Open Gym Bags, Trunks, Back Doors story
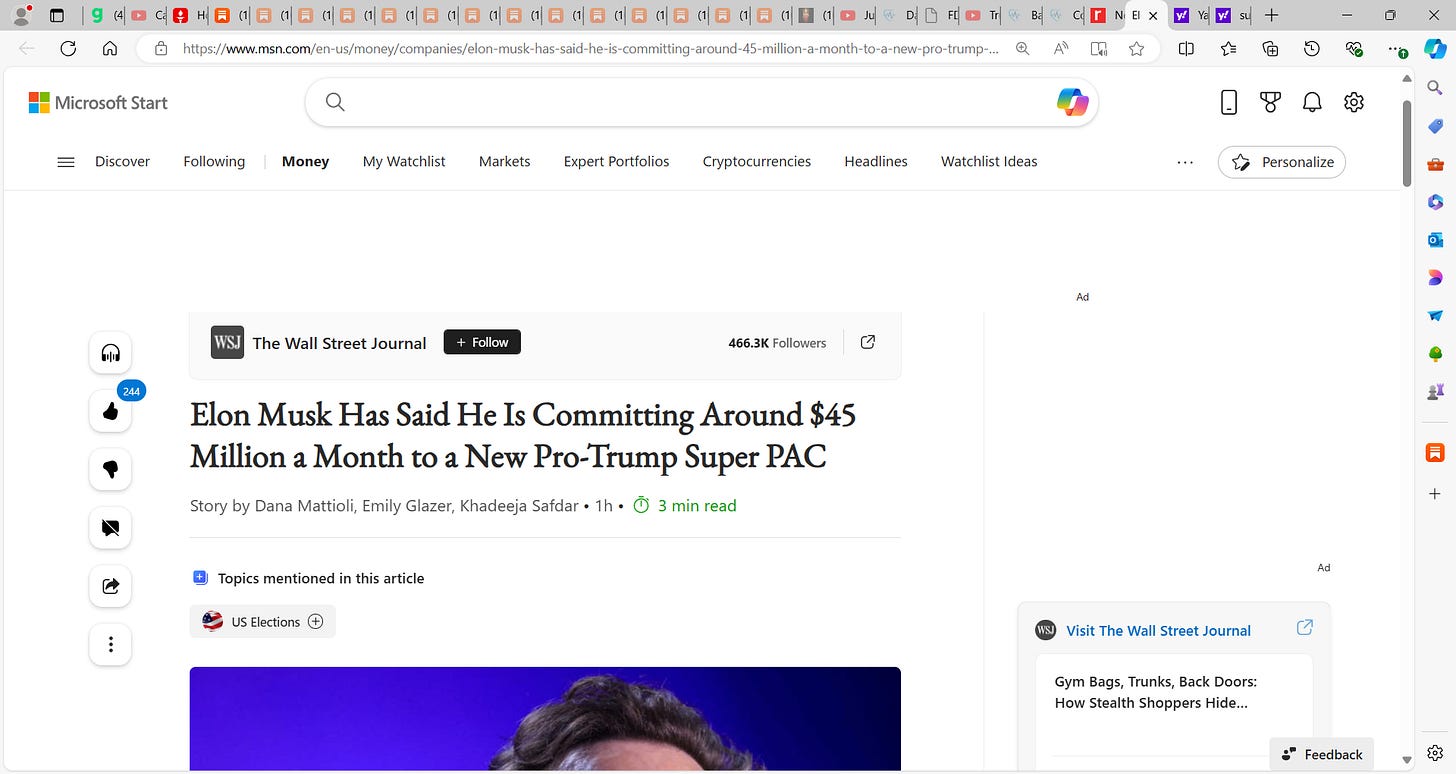This screenshot has width=1456, height=774. click(x=1156, y=692)
